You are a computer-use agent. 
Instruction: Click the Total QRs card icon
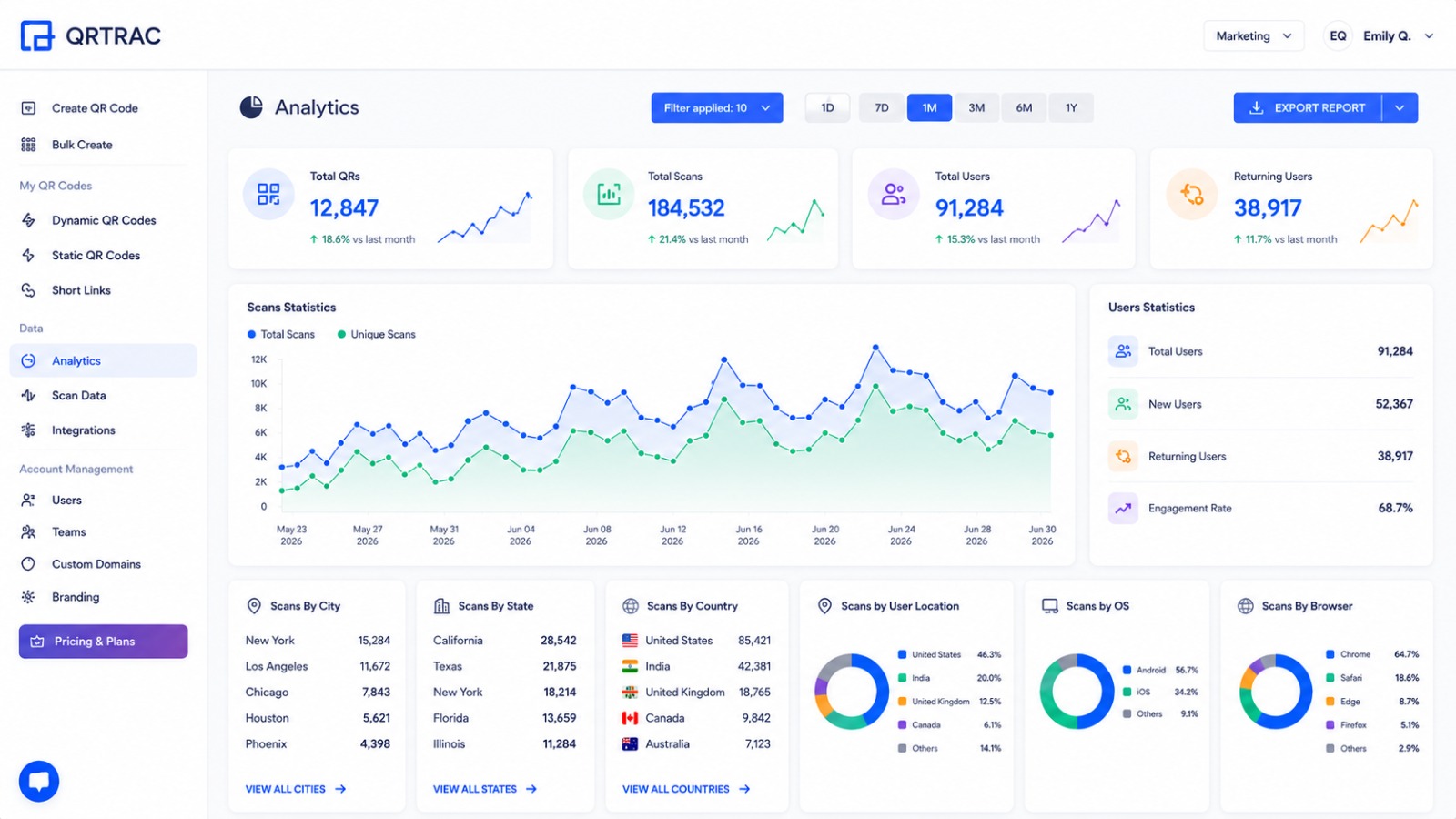click(268, 194)
